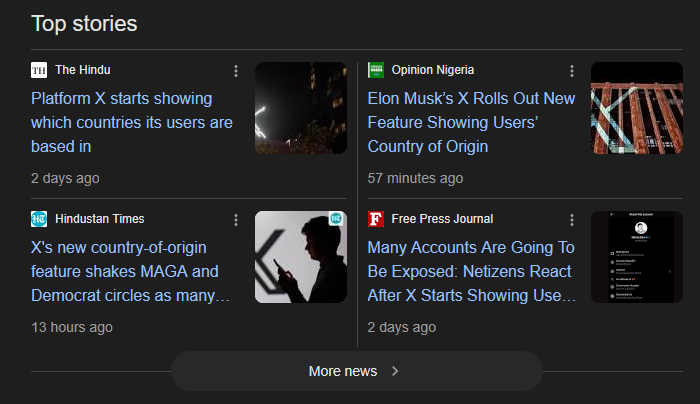The height and width of the screenshot is (404, 700).
Task: Click the '13 hours ago' timestamp
Action: pyautogui.click(x=72, y=327)
